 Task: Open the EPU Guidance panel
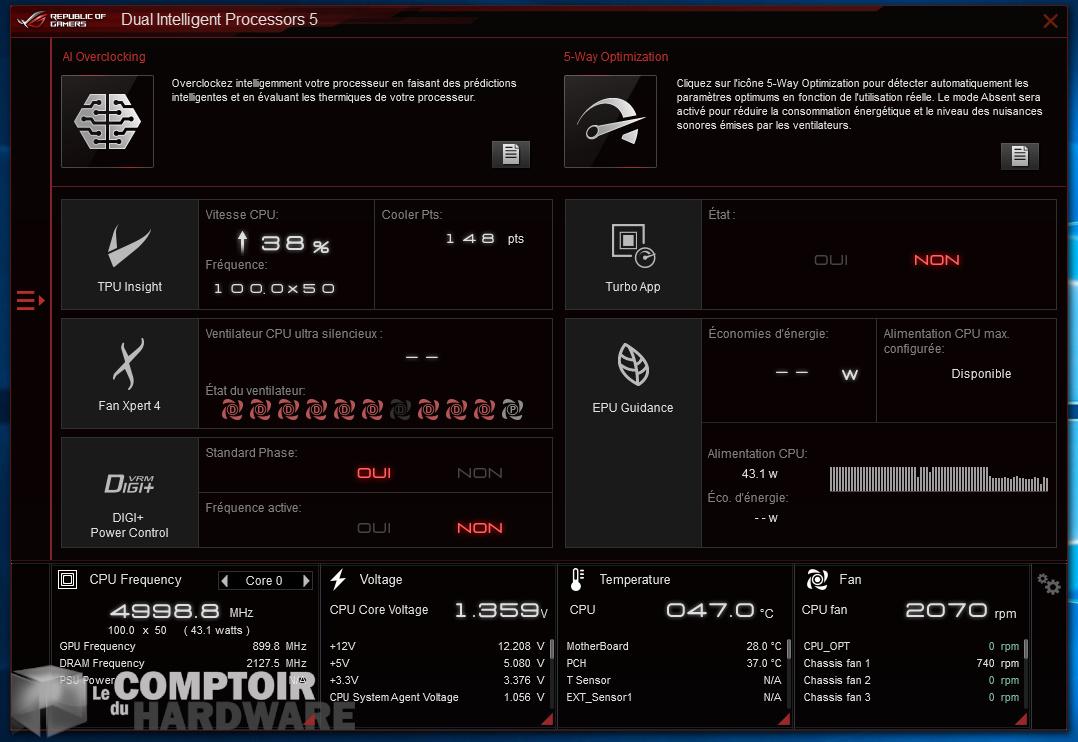point(633,375)
